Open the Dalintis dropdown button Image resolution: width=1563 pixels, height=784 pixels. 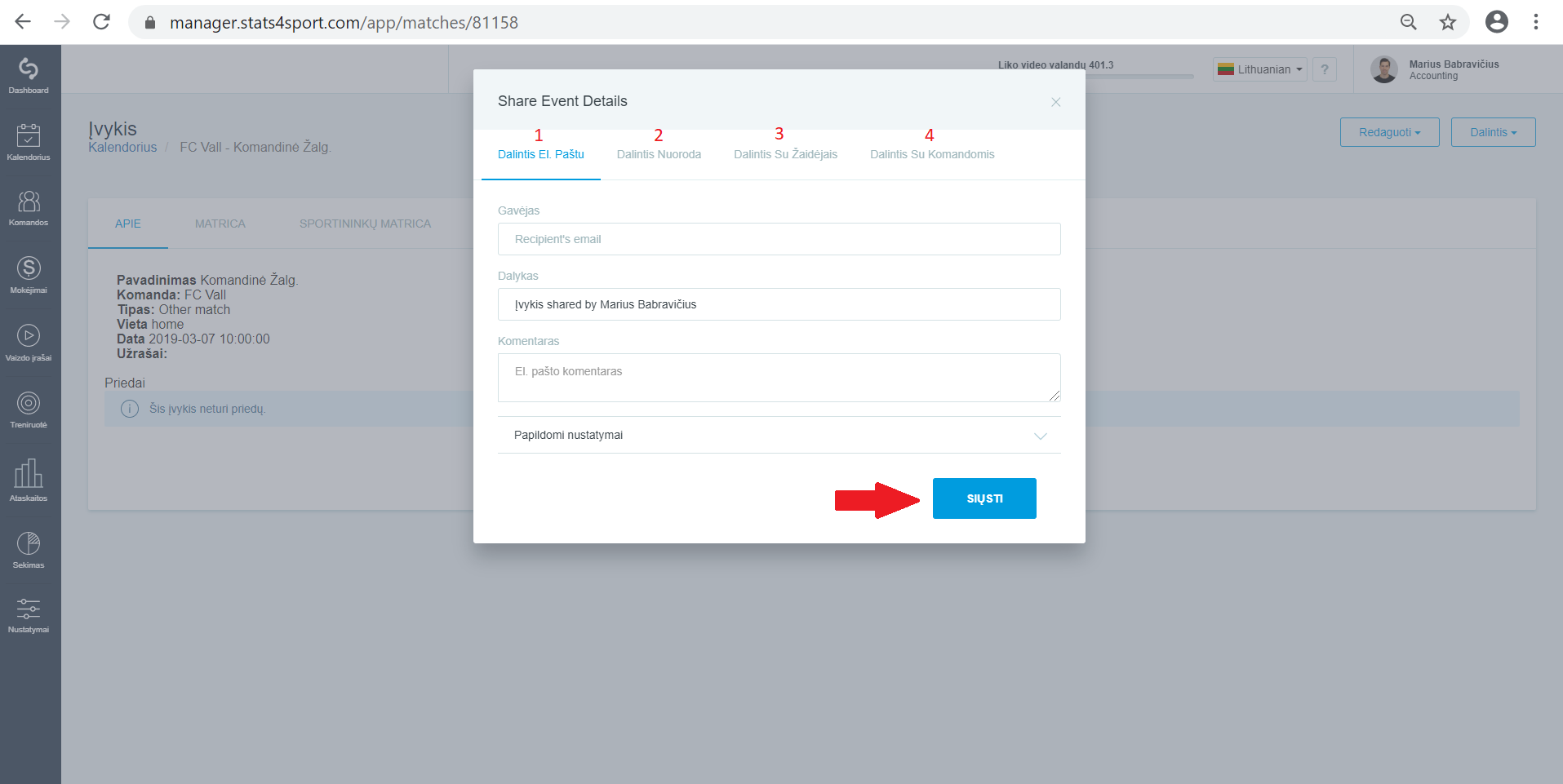pos(1494,132)
